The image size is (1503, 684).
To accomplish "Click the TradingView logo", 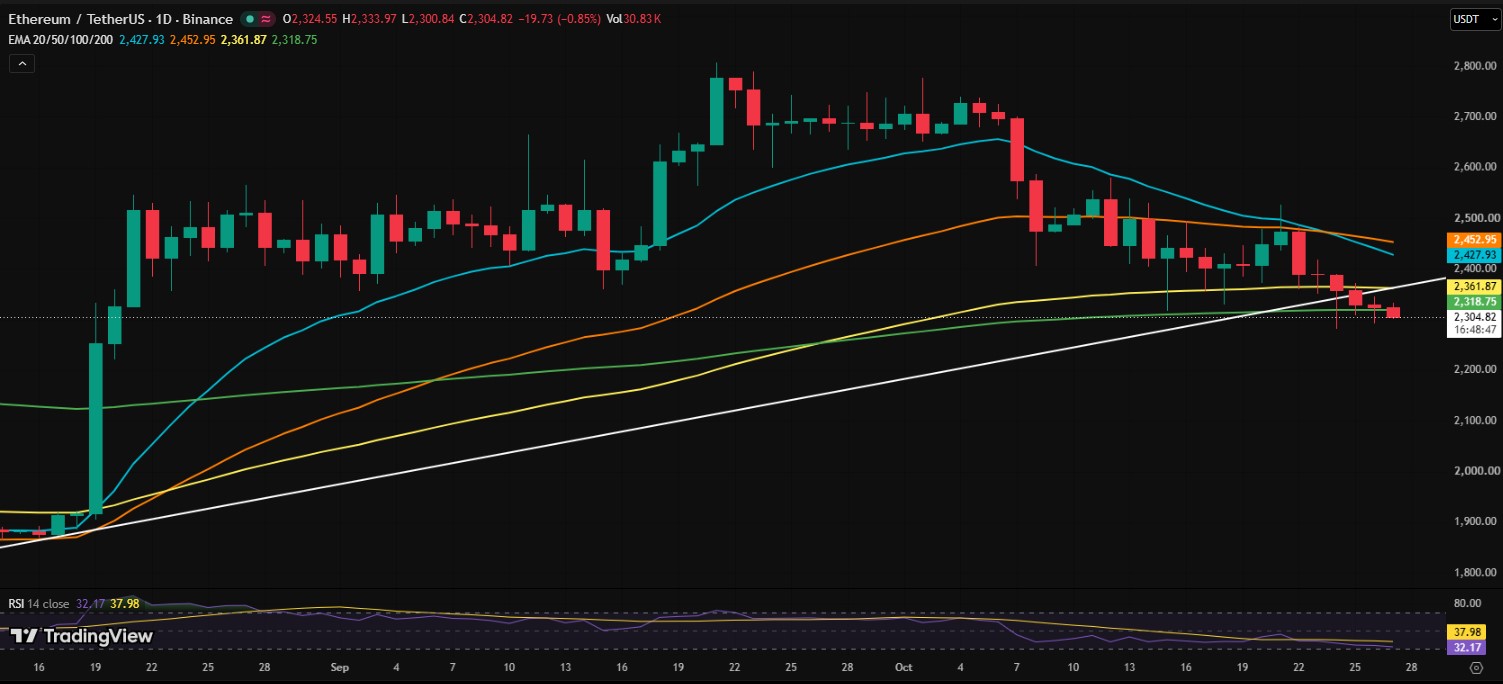I will coord(82,636).
